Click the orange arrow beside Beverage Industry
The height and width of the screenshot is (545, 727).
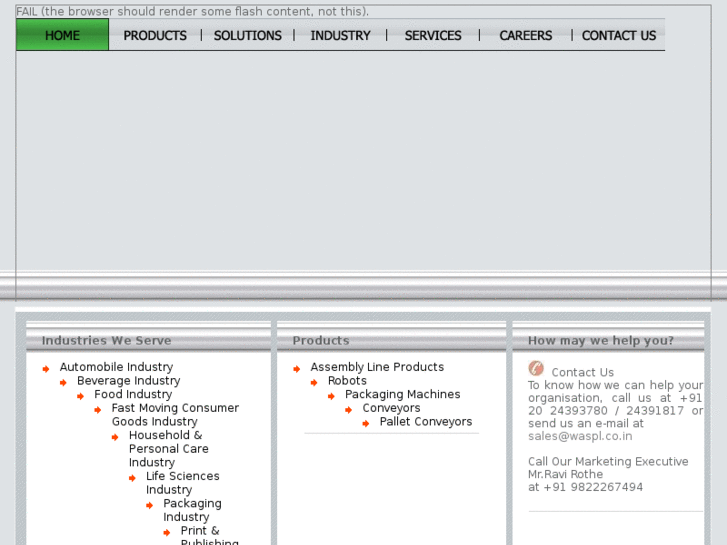pos(63,383)
